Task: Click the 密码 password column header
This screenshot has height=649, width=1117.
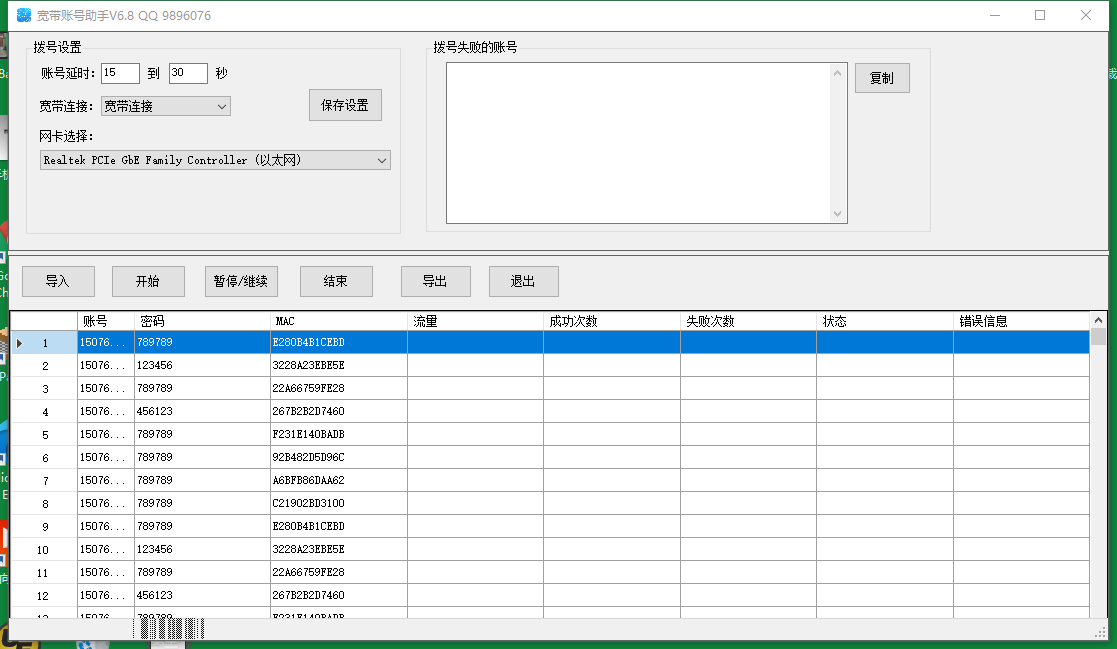Action: tap(202, 321)
